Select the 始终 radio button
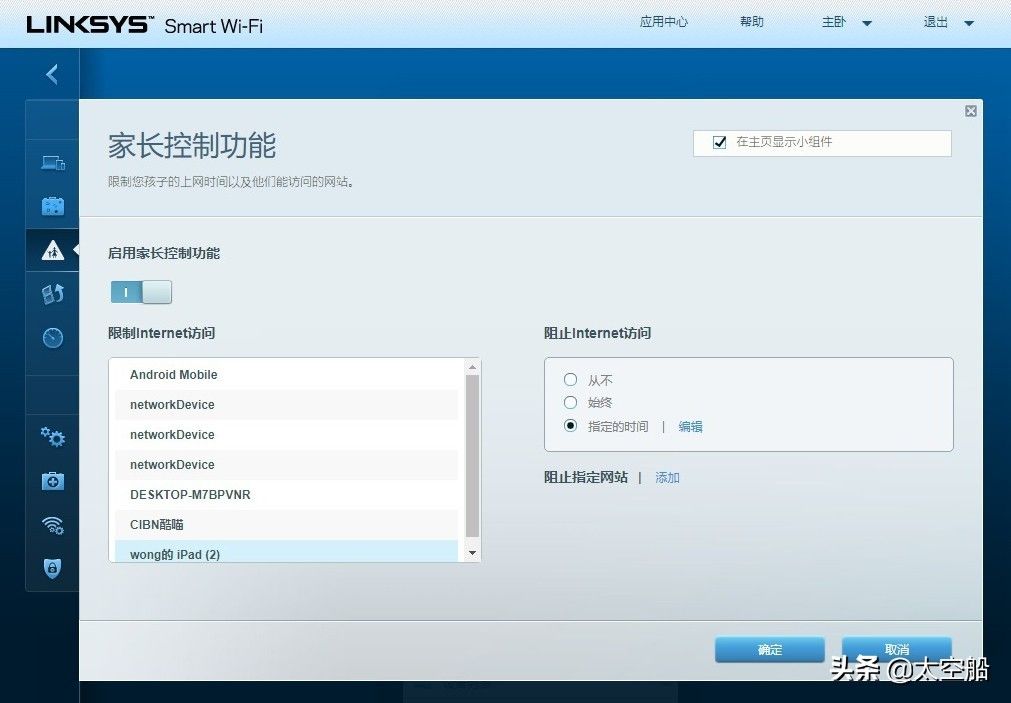Viewport: 1011px width, 703px height. [570, 402]
